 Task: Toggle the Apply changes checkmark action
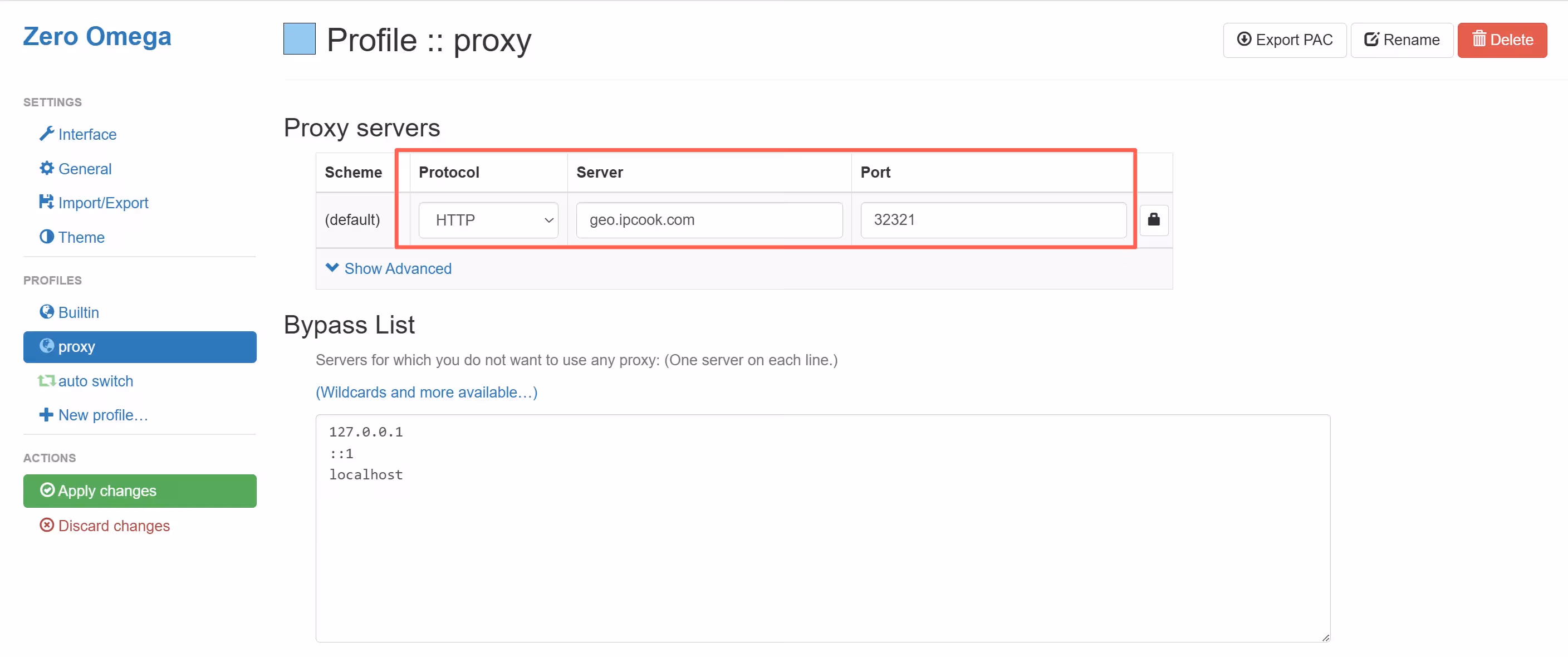pyautogui.click(x=47, y=490)
